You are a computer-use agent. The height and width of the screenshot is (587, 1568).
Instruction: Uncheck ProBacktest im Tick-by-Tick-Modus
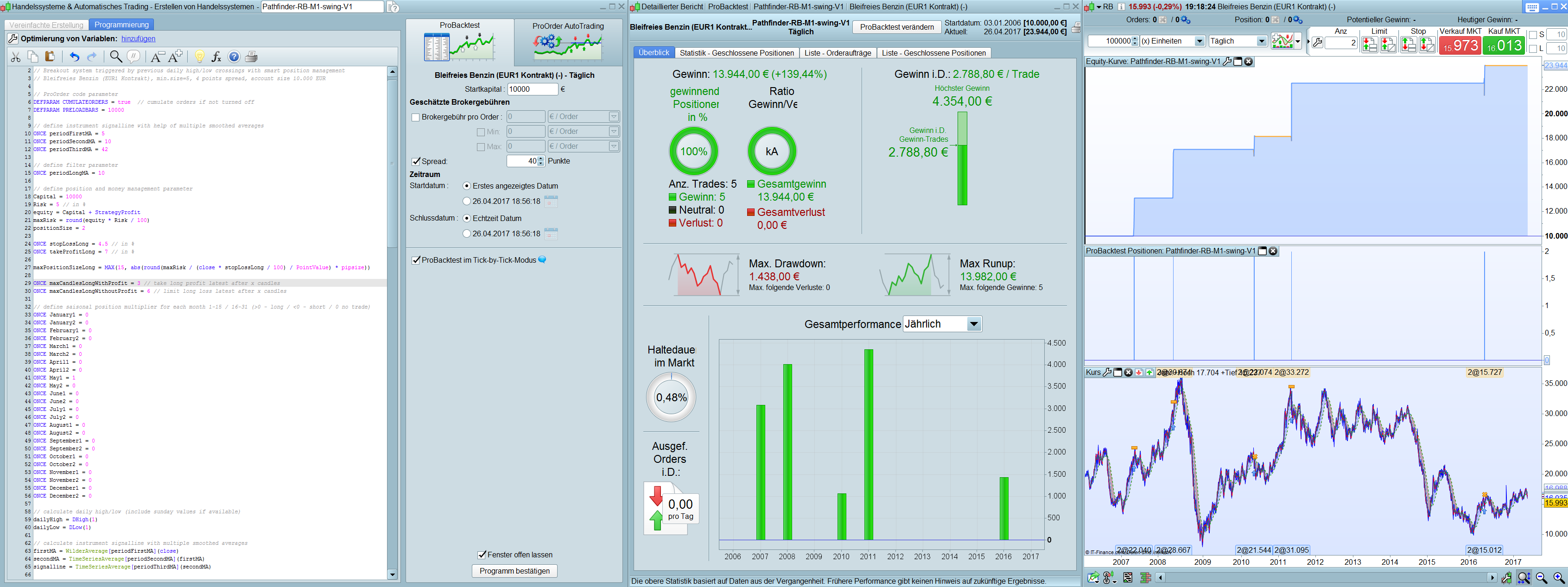[416, 260]
